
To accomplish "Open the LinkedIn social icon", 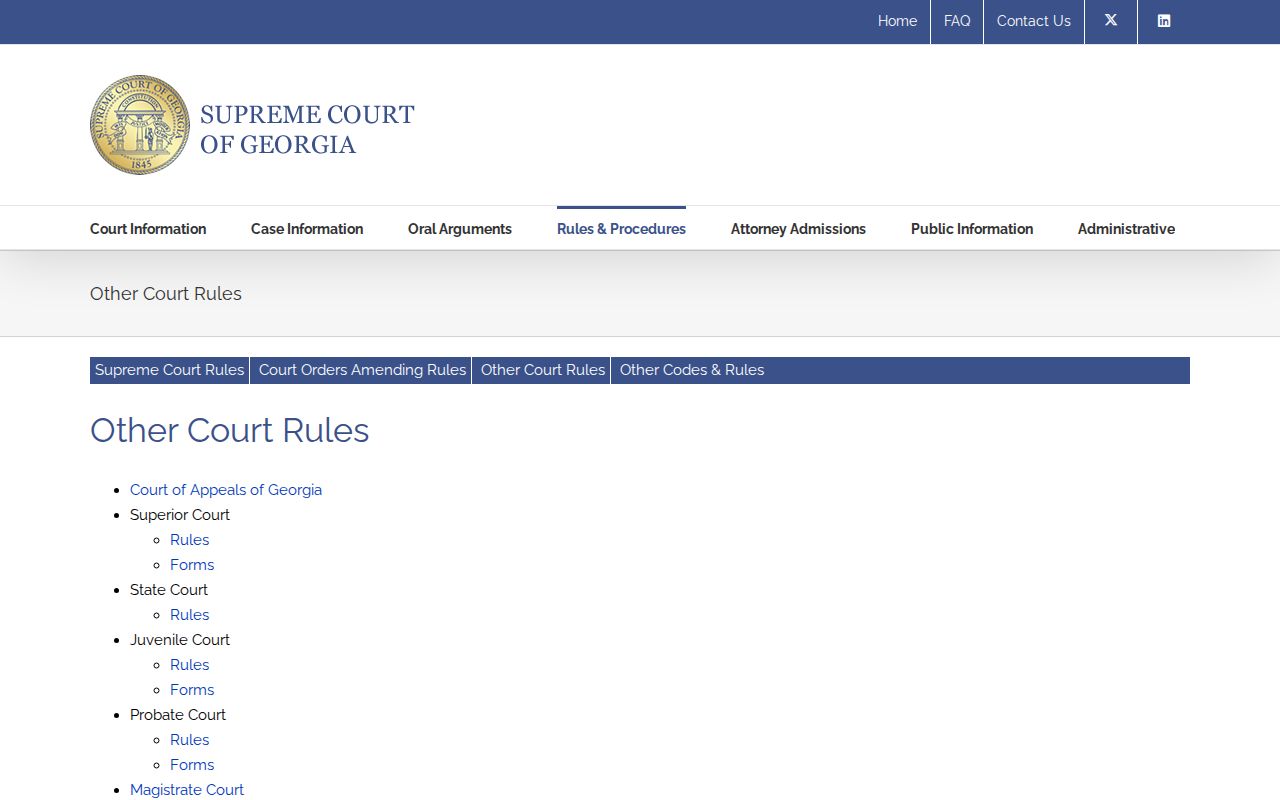I will click(1164, 21).
